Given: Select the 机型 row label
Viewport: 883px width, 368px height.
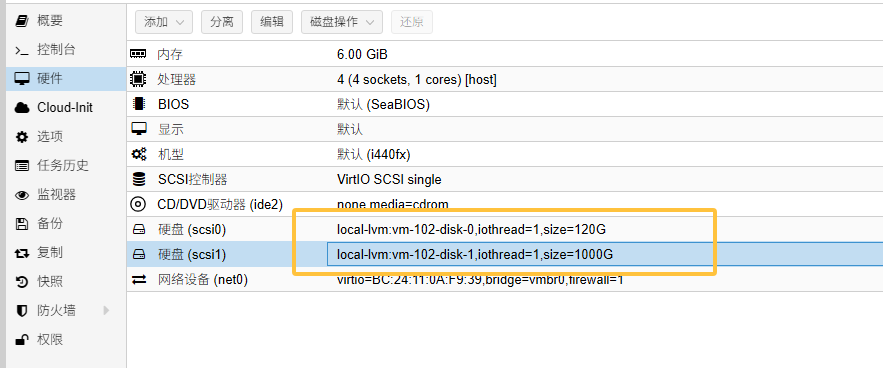Looking at the screenshot, I should 171,154.
